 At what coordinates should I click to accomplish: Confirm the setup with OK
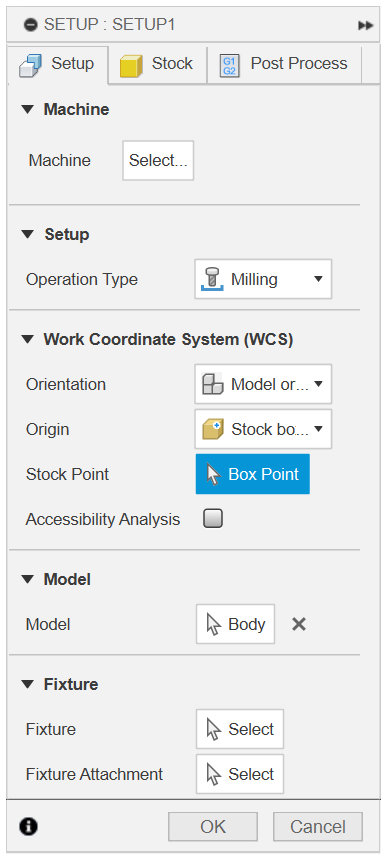[213, 827]
